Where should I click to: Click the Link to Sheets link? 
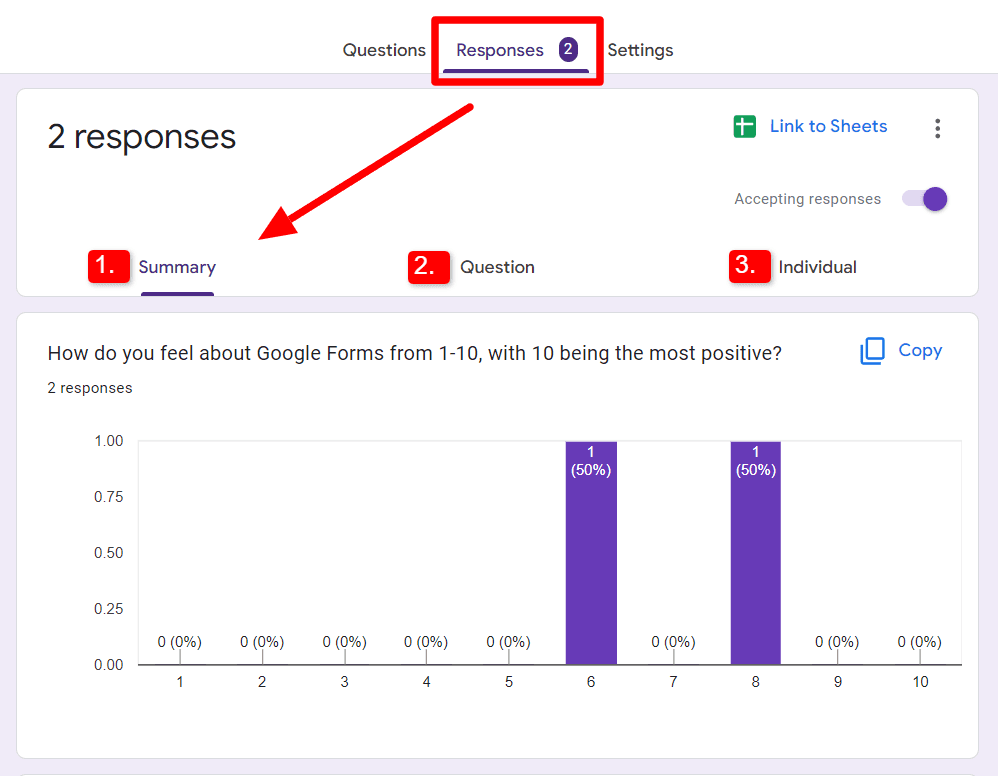pyautogui.click(x=828, y=126)
